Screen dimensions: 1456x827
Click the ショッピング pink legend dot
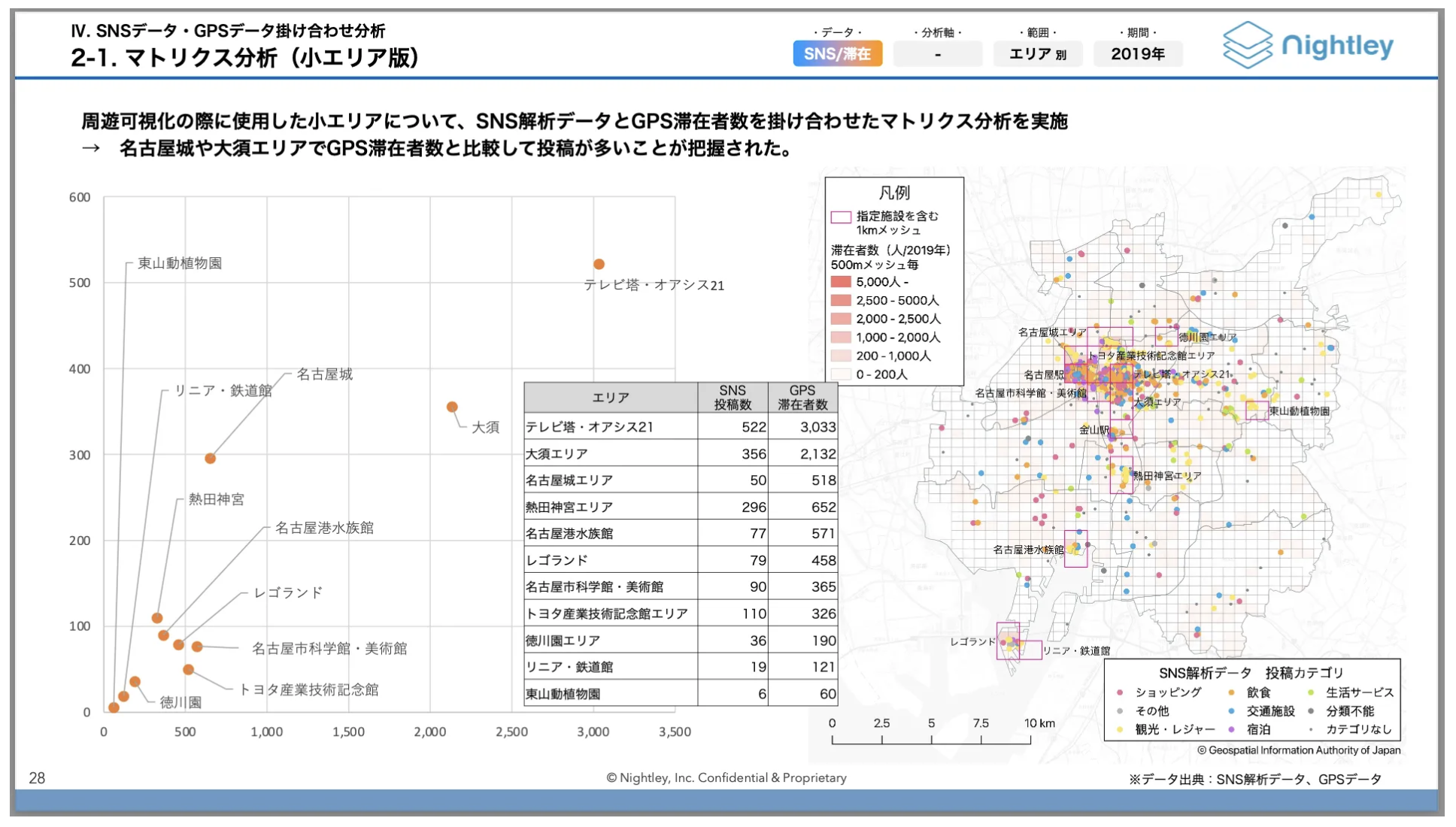1120,692
